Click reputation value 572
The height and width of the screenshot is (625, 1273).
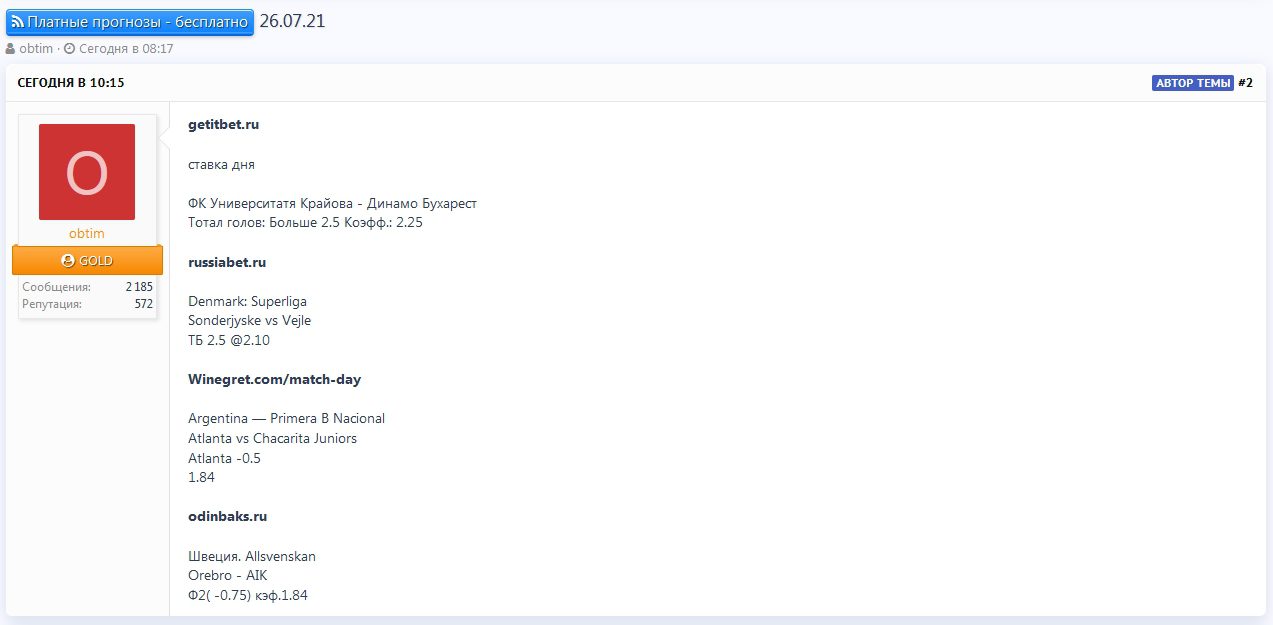[x=144, y=303]
